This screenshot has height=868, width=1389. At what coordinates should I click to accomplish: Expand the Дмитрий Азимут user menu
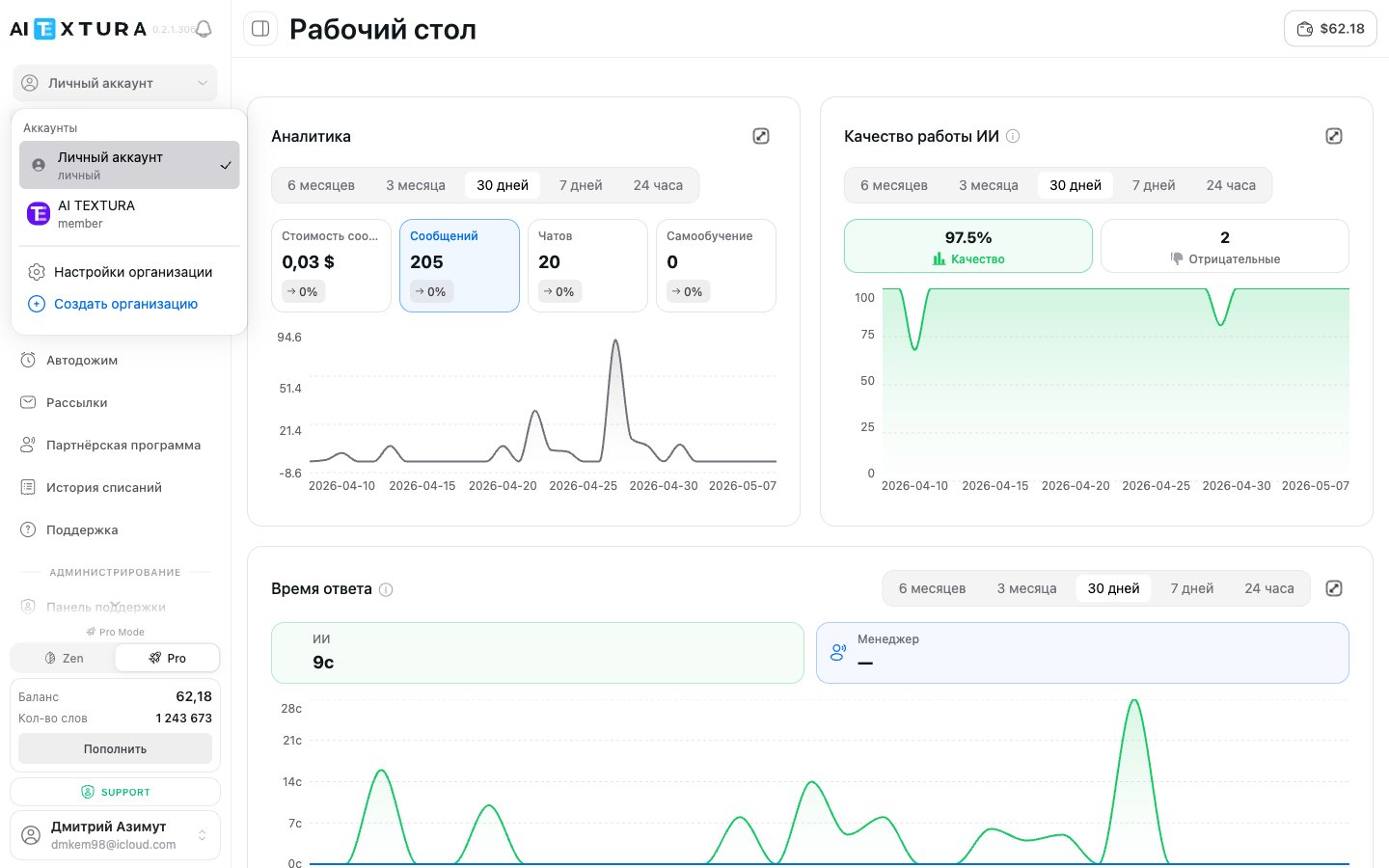coord(115,835)
